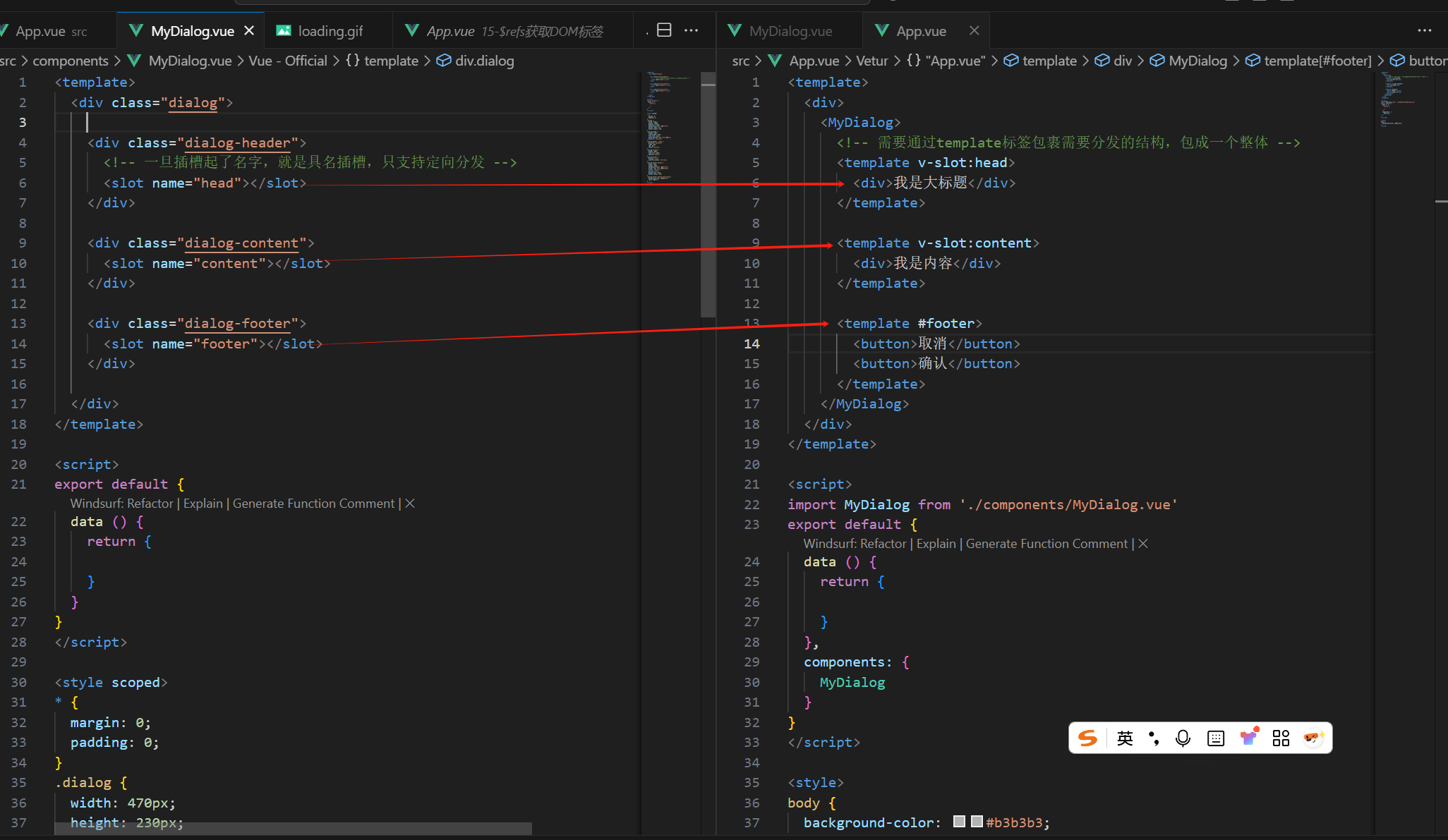This screenshot has height=840, width=1448.
Task: Toggle punctuation mode in IME toolbar
Action: tap(1154, 738)
